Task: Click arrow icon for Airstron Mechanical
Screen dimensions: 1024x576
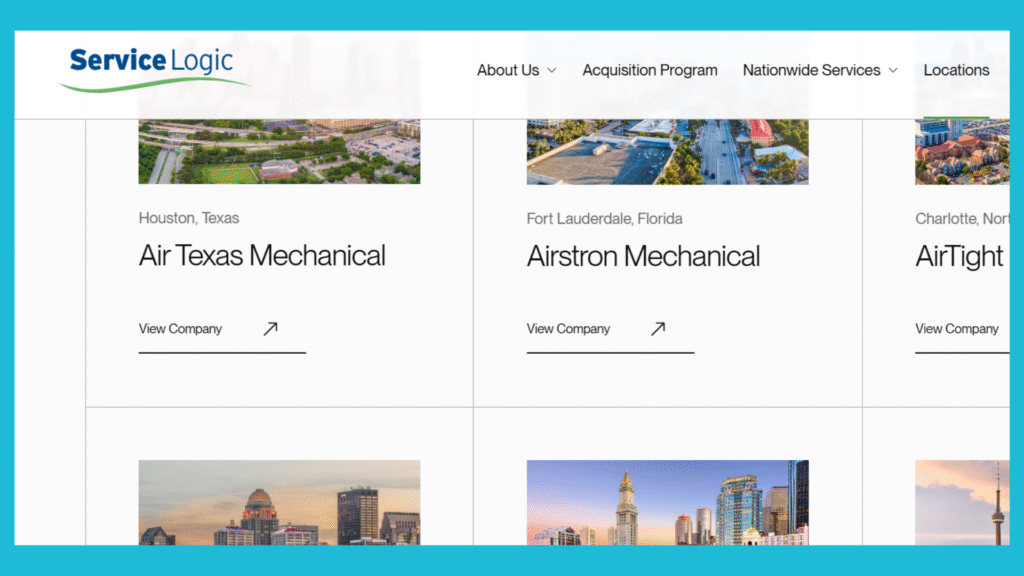Action: pos(658,328)
